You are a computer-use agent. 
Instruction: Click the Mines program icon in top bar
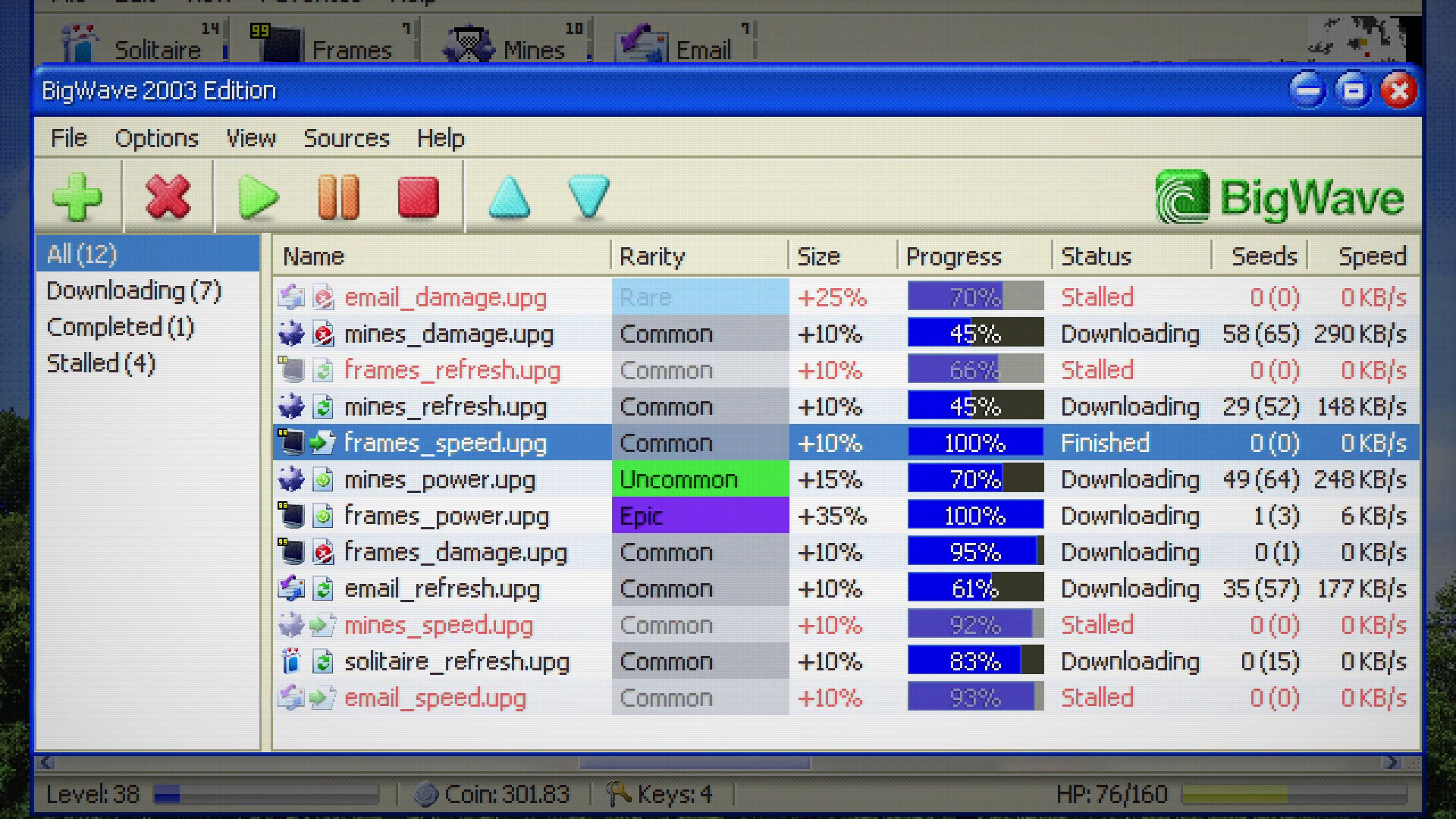[x=467, y=42]
